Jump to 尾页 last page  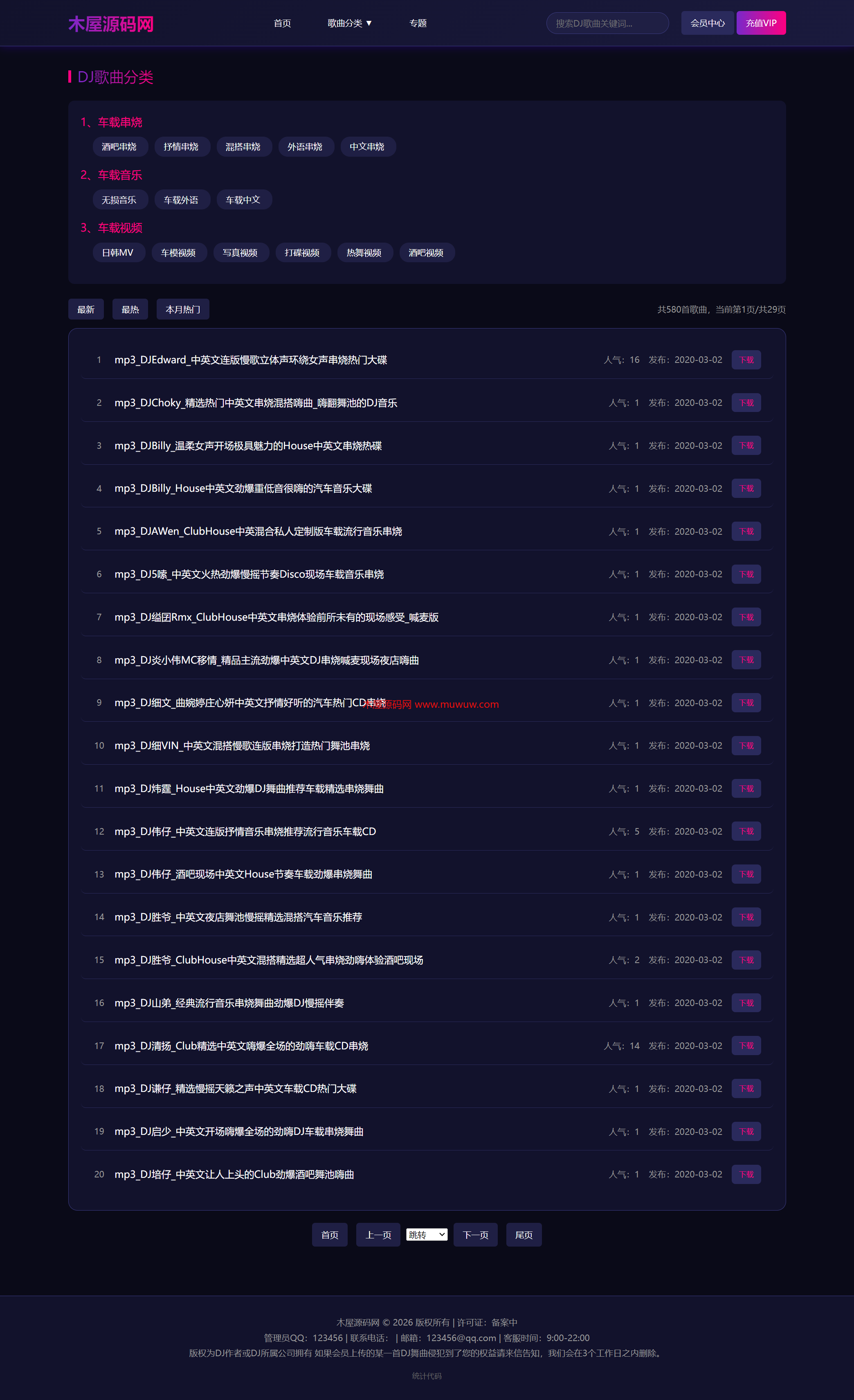523,1235
